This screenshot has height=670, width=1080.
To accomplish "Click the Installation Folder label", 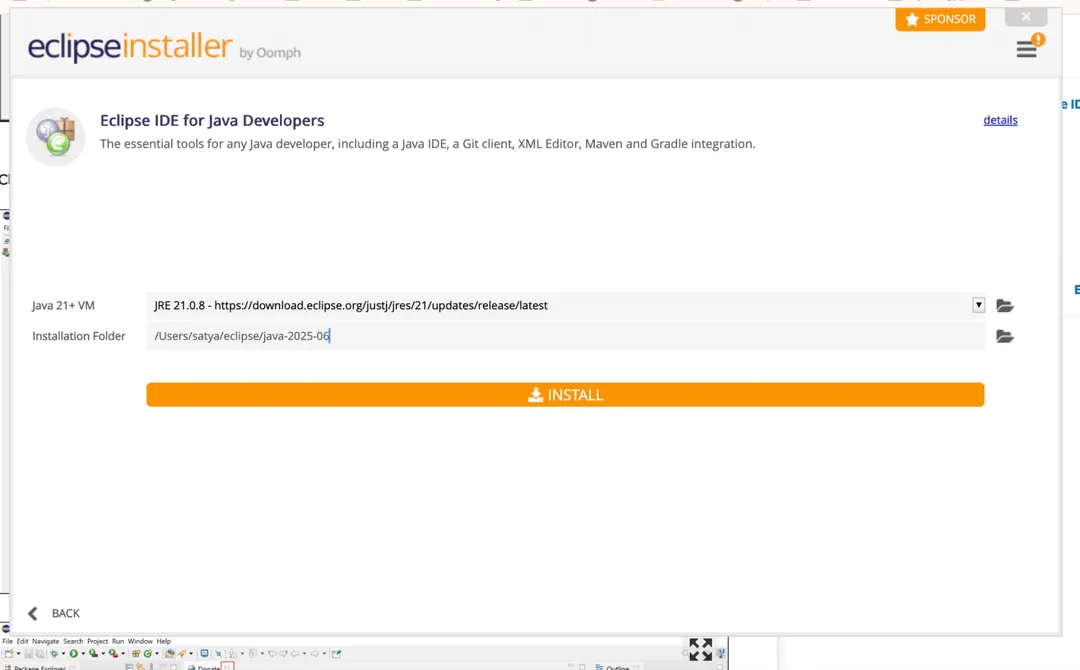I will 79,336.
